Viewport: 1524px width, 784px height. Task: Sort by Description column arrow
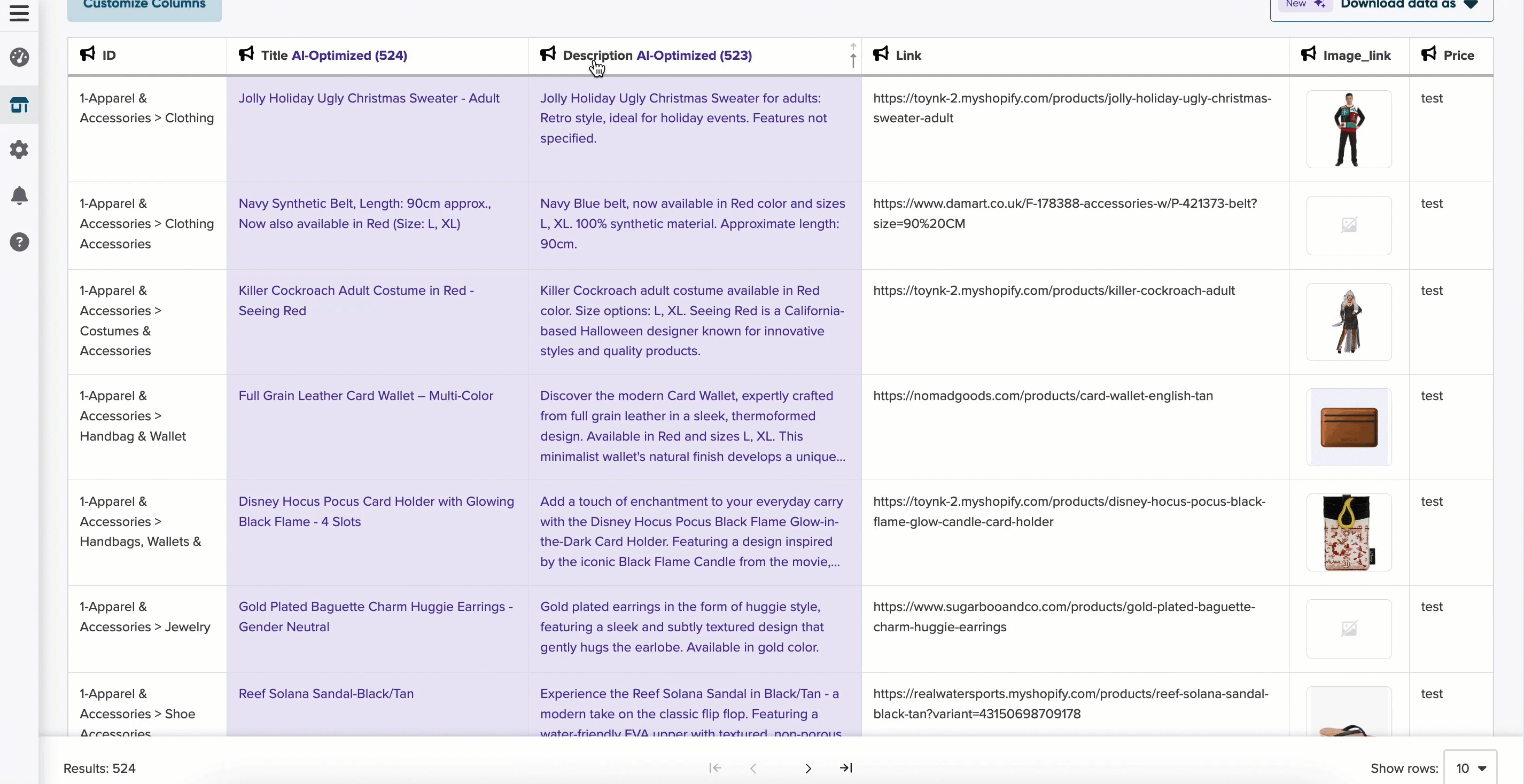852,56
